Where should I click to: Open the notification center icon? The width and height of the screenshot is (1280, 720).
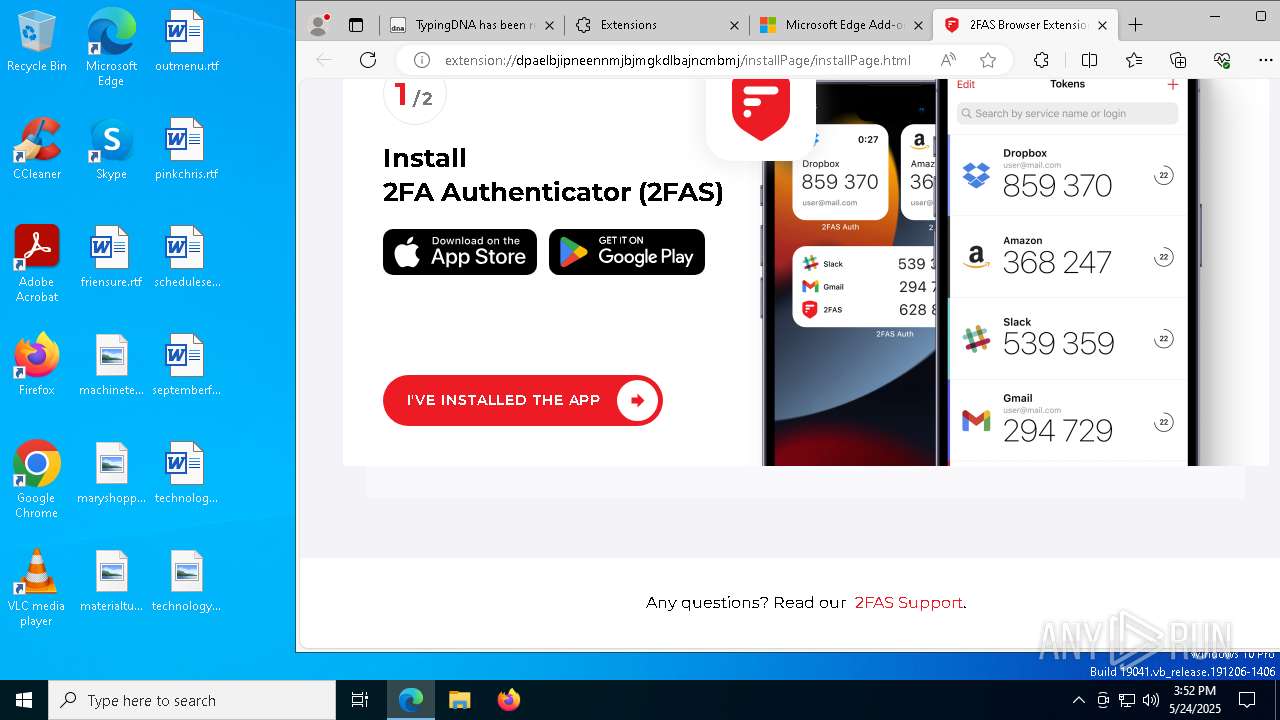[1247, 700]
